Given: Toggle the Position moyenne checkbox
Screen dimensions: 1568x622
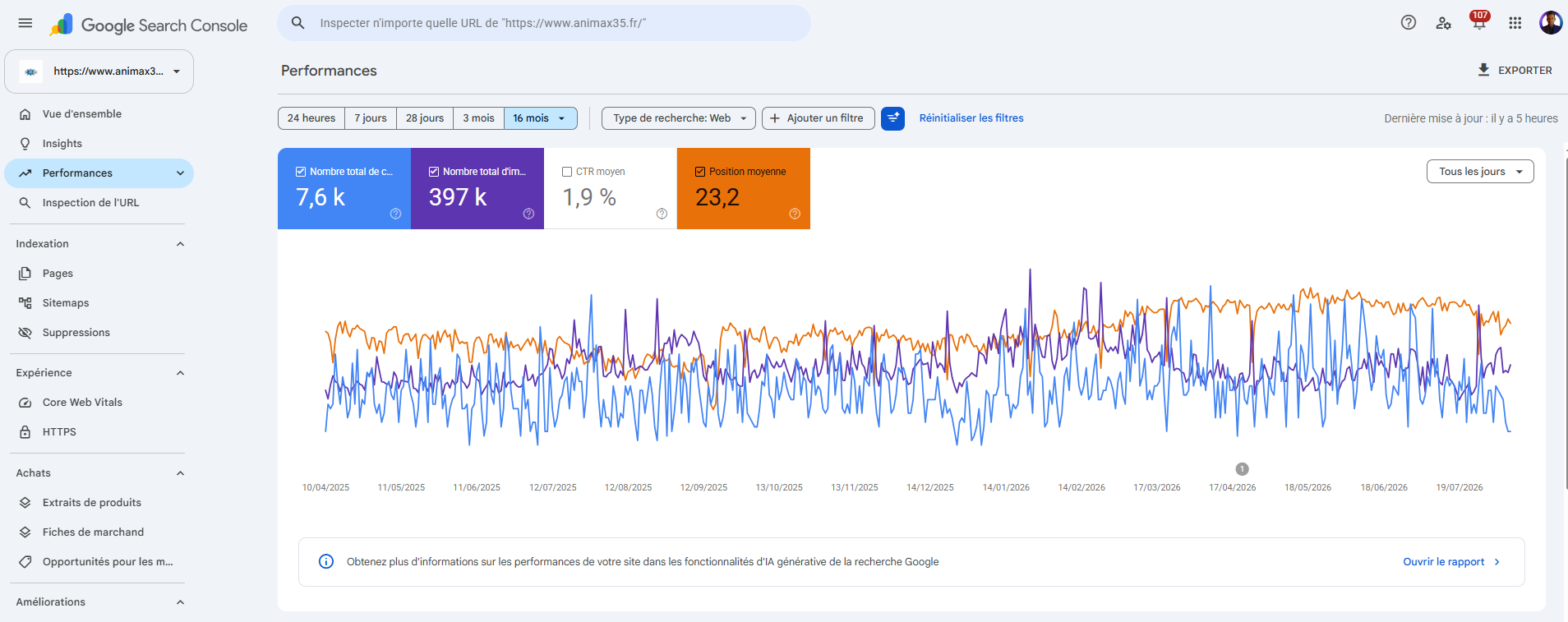Looking at the screenshot, I should tap(700, 172).
